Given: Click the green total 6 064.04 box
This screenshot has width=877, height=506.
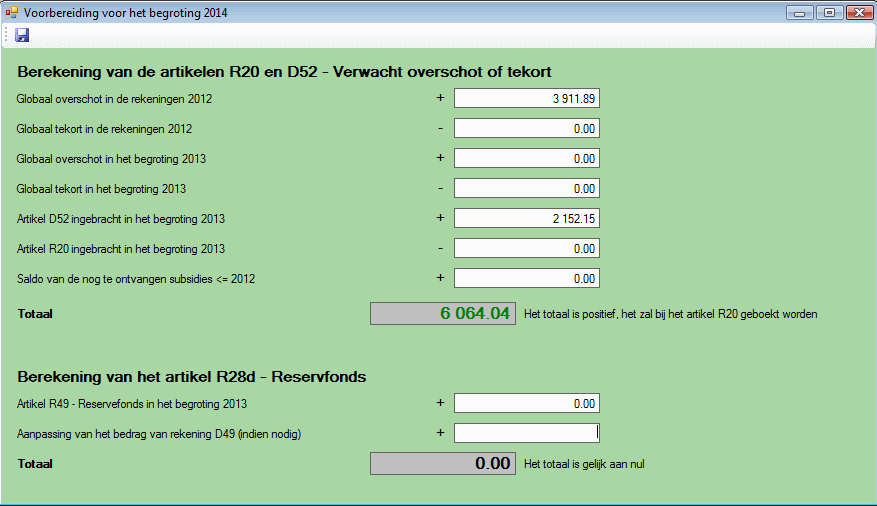Looking at the screenshot, I should [443, 314].
